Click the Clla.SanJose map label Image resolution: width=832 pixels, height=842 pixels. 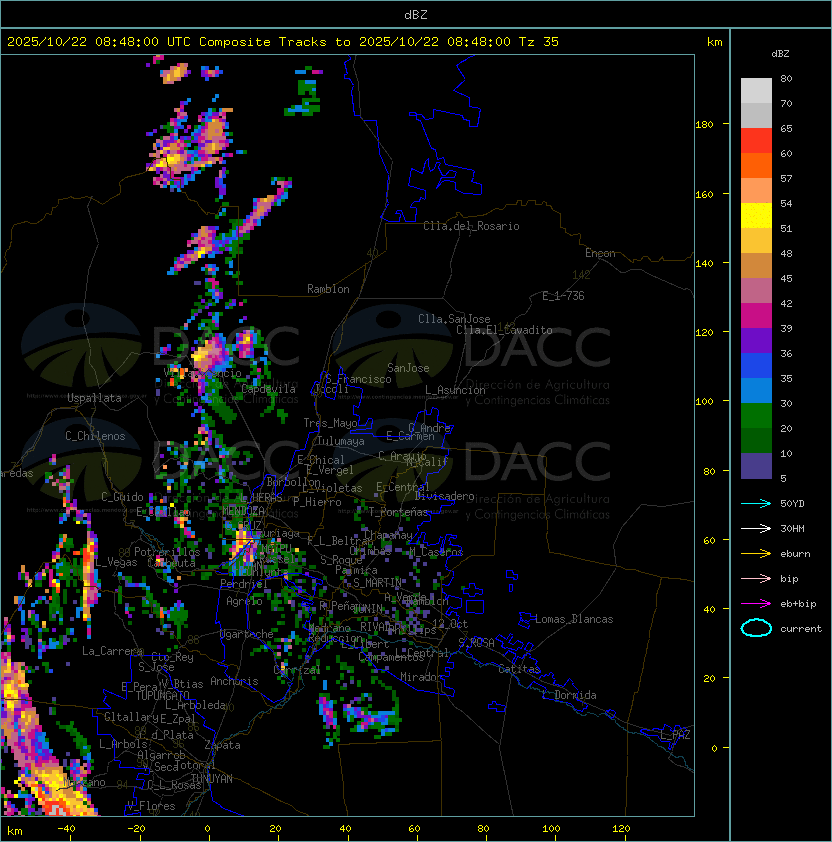(454, 319)
